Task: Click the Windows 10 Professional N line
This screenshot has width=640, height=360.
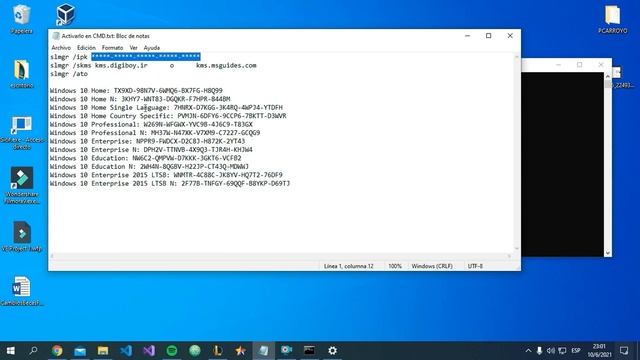Action: (155, 133)
